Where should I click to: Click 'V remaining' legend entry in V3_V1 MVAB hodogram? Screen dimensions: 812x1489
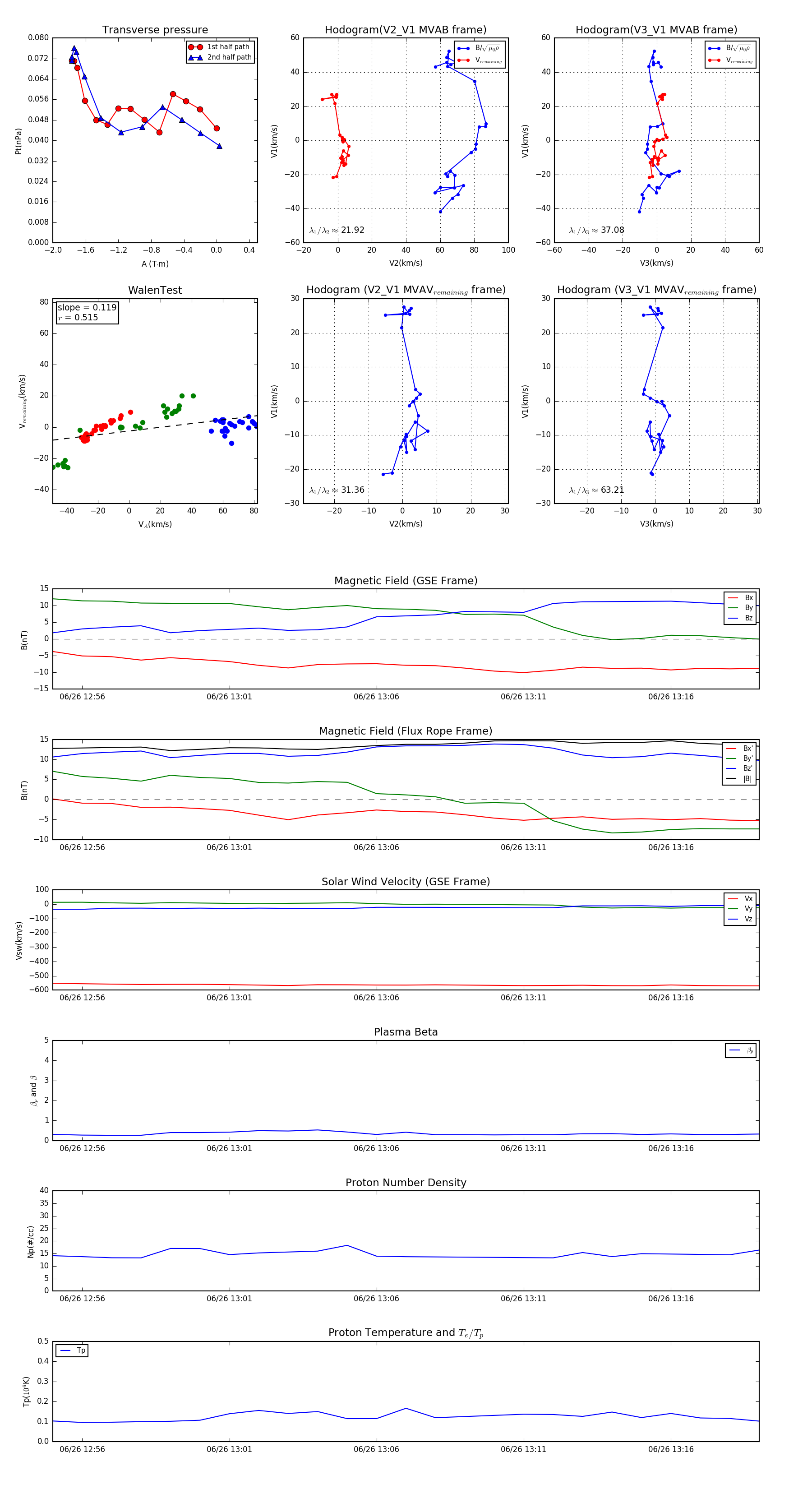point(730,60)
